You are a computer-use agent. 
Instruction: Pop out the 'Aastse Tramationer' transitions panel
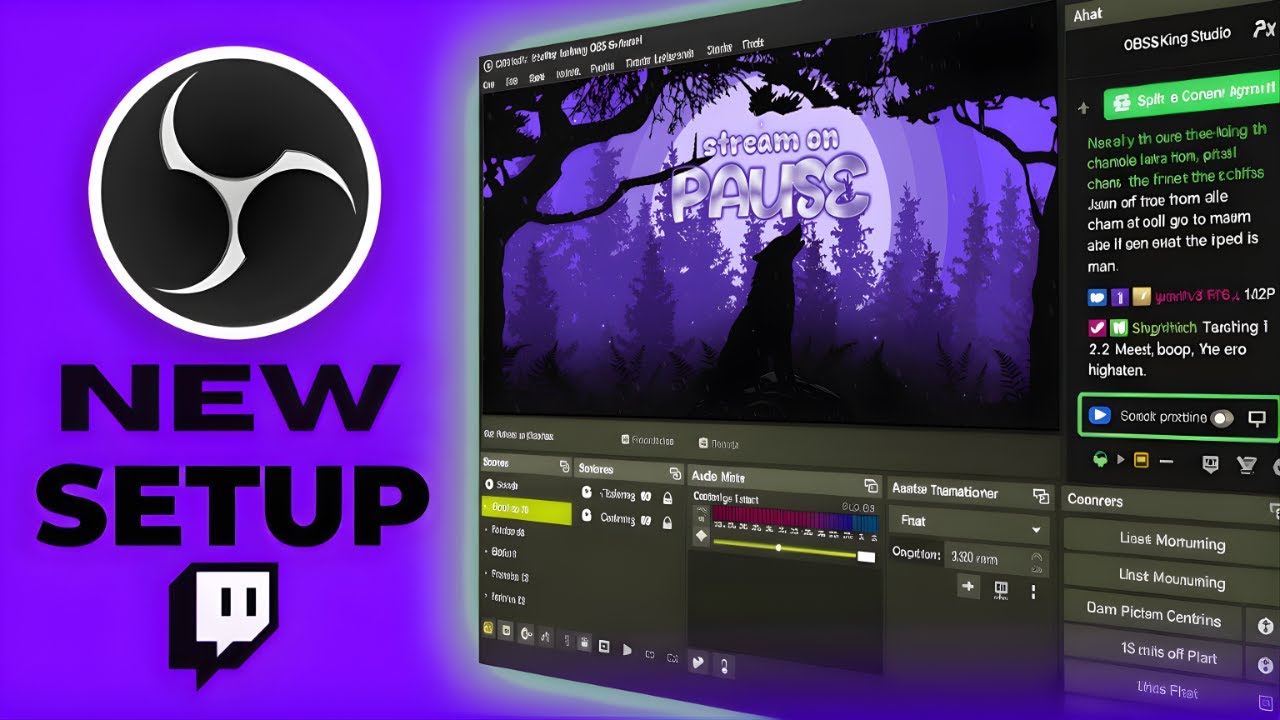1041,496
